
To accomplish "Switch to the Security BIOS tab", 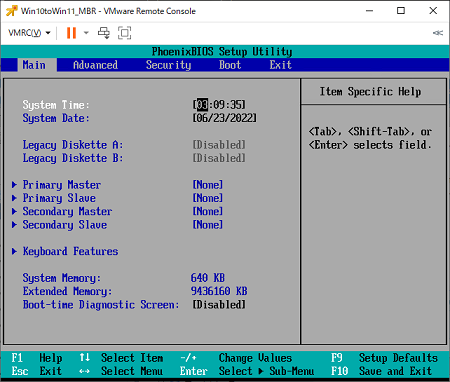I will (168, 65).
